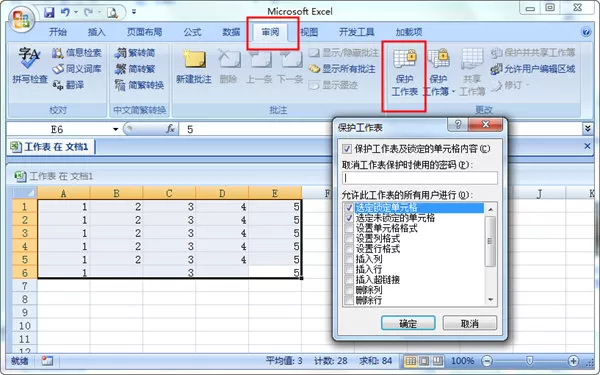Open 修订 track changes menu

coord(510,85)
